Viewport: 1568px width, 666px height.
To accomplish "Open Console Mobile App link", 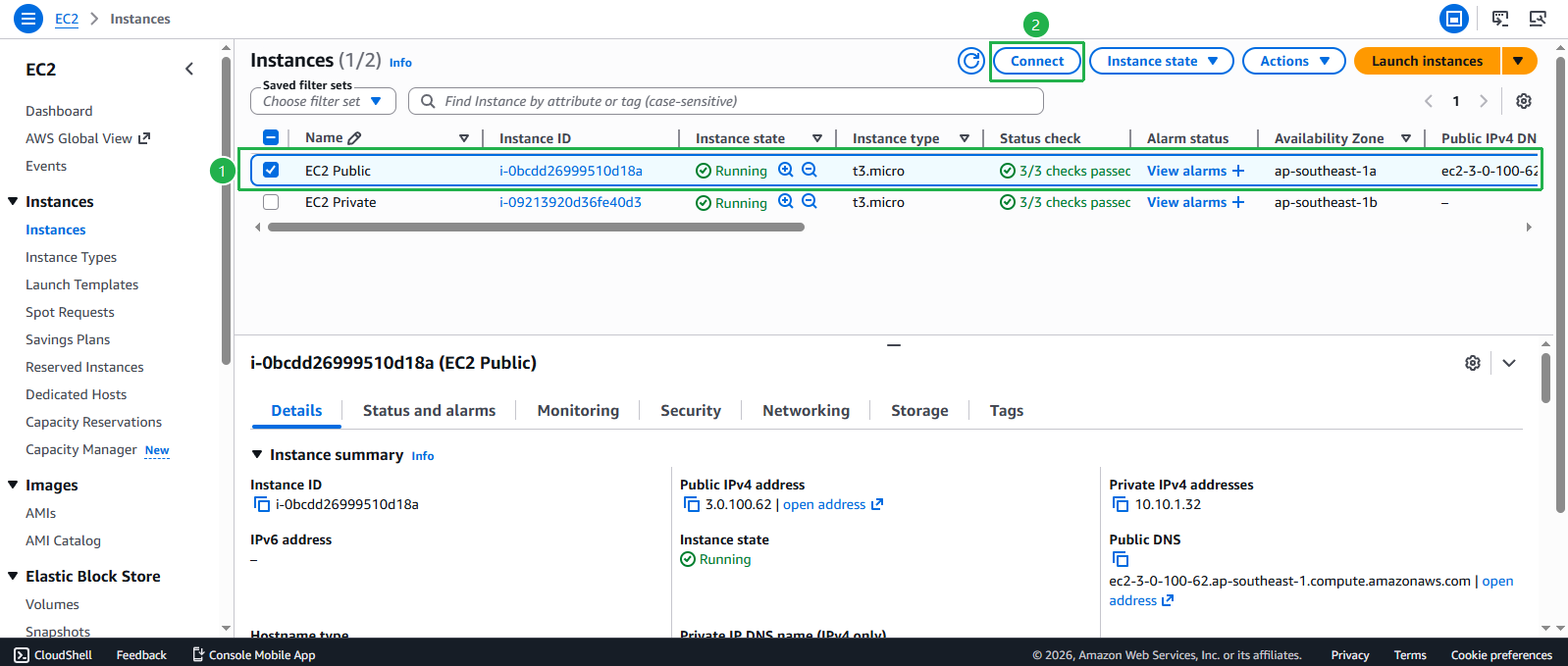I will [x=253, y=655].
